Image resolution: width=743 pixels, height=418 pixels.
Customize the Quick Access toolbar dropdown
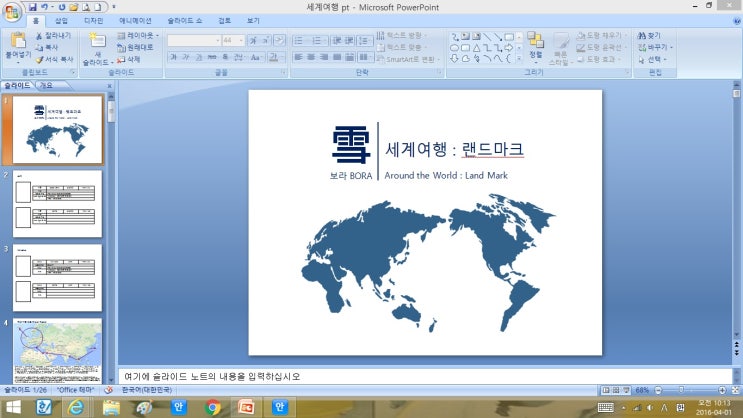(x=114, y=7)
